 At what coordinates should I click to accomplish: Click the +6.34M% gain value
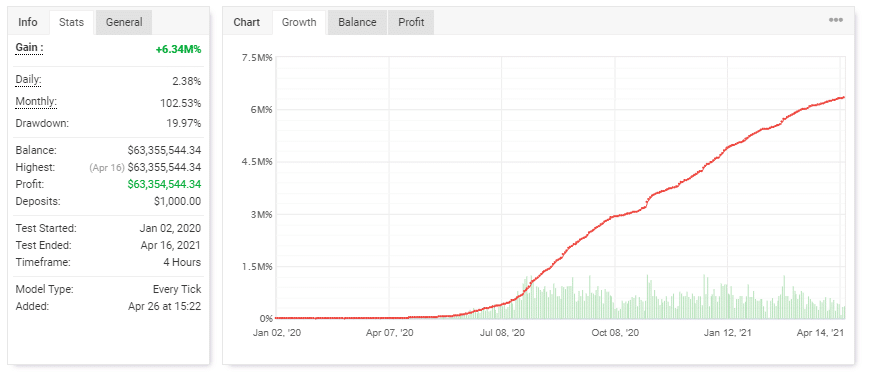(178, 49)
